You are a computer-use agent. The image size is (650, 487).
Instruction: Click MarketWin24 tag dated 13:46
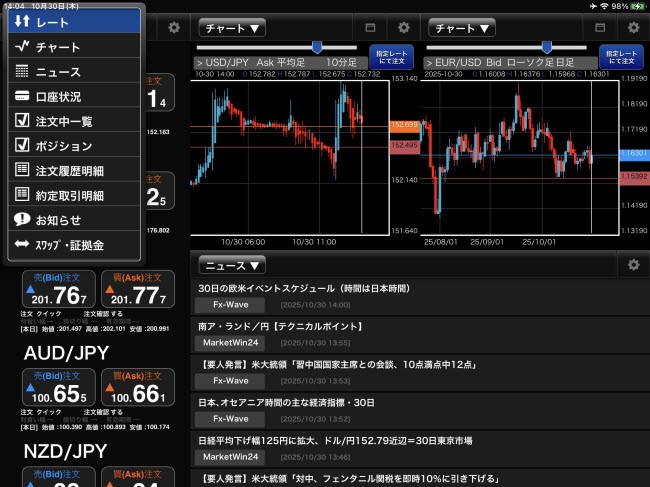[x=230, y=457]
